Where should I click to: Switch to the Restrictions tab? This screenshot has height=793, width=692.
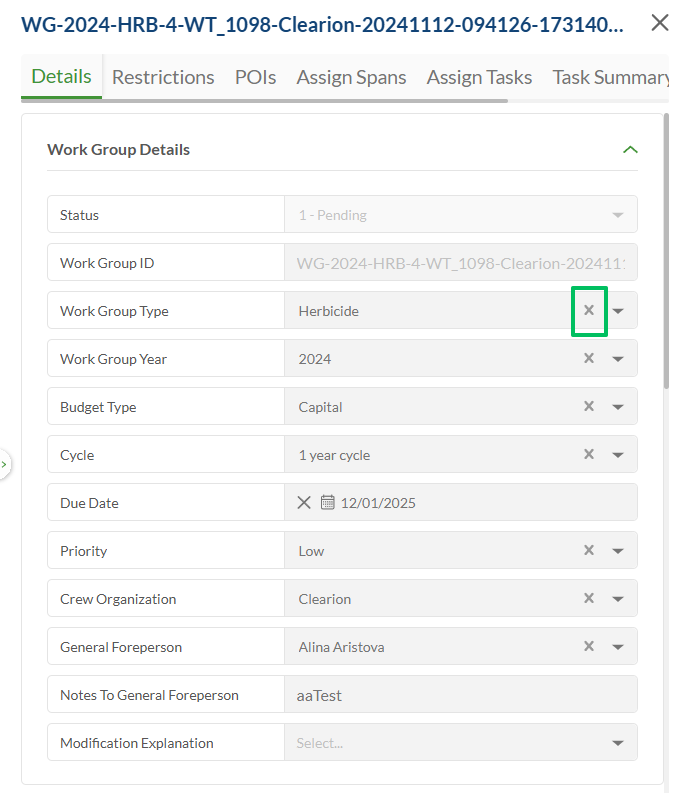coord(163,77)
